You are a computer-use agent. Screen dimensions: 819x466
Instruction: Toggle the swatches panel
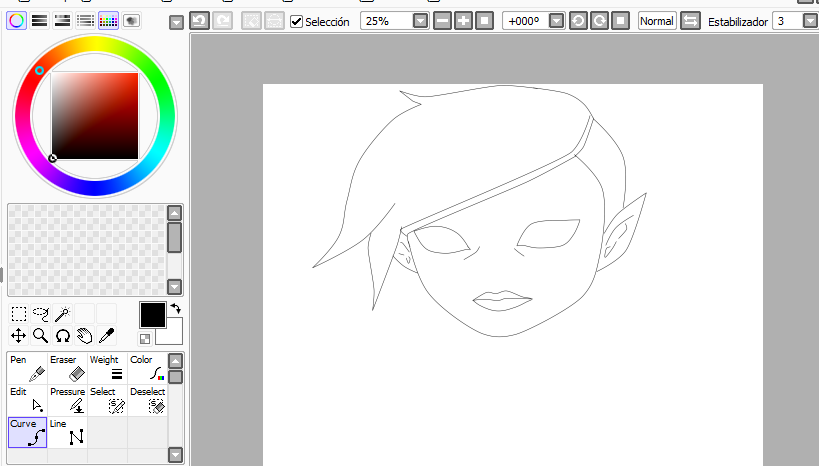(x=109, y=21)
